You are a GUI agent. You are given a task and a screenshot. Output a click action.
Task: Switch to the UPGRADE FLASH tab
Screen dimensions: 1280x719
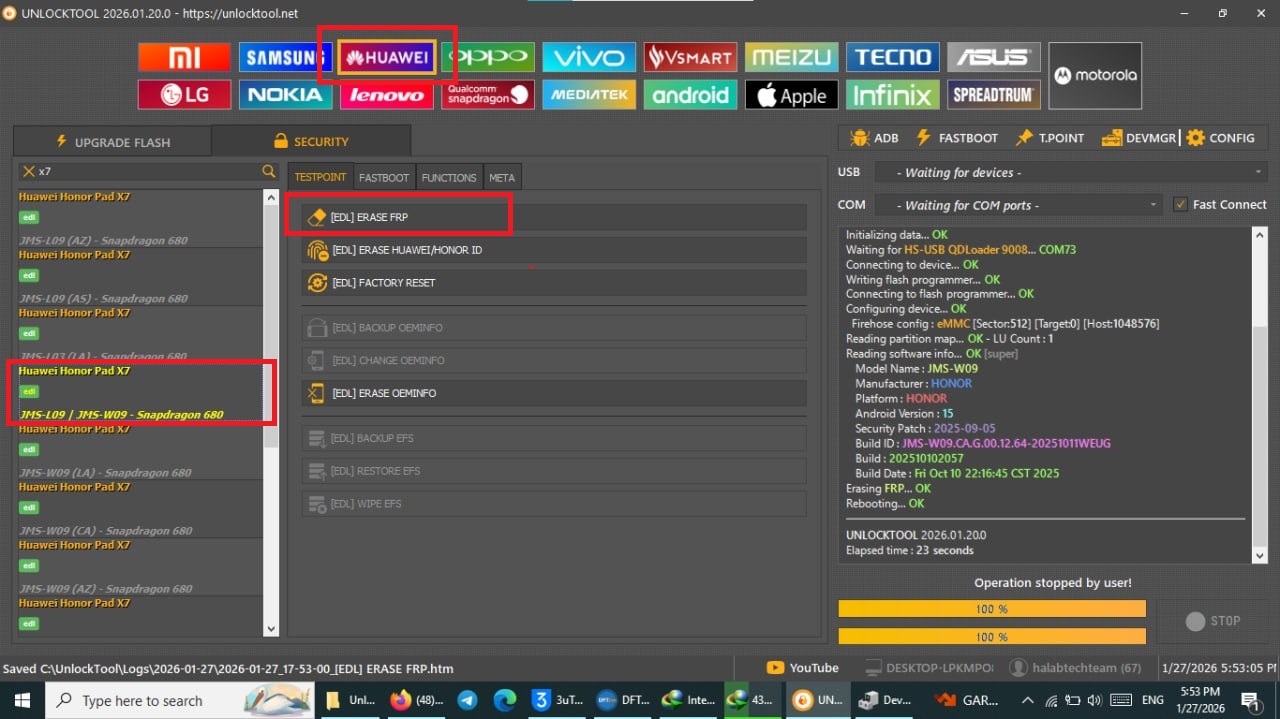[112, 141]
